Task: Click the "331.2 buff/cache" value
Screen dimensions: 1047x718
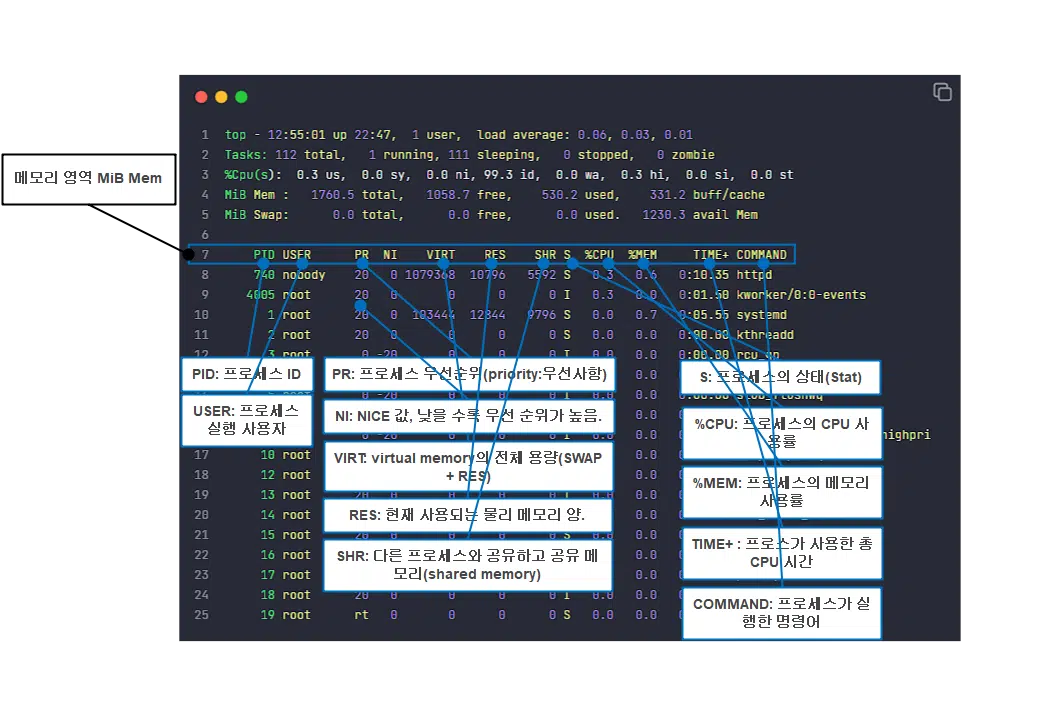Action: (x=708, y=195)
